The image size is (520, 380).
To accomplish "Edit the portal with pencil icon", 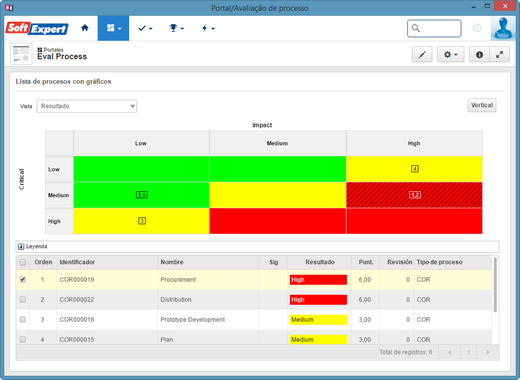I will (422, 55).
